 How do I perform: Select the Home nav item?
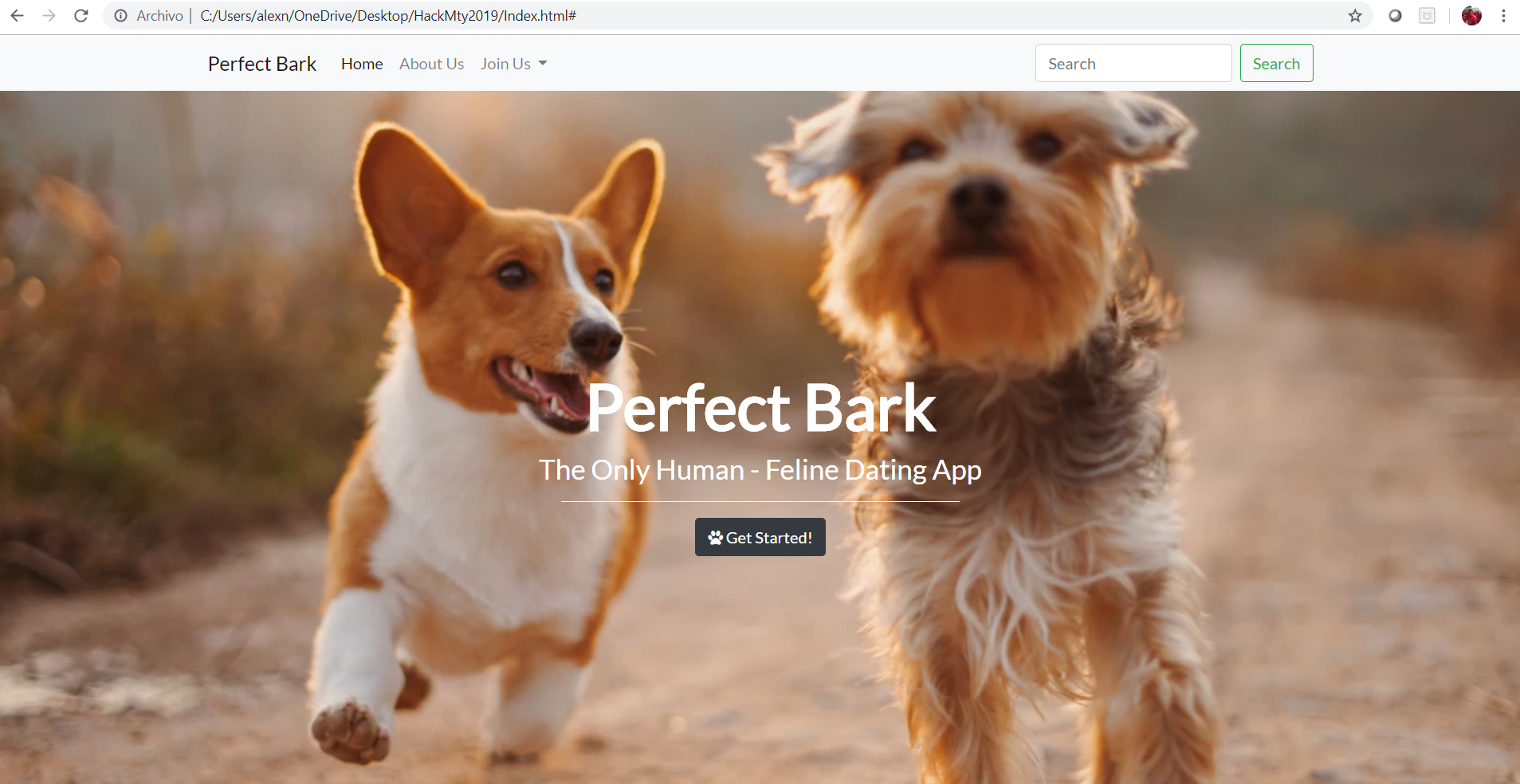[x=362, y=64]
